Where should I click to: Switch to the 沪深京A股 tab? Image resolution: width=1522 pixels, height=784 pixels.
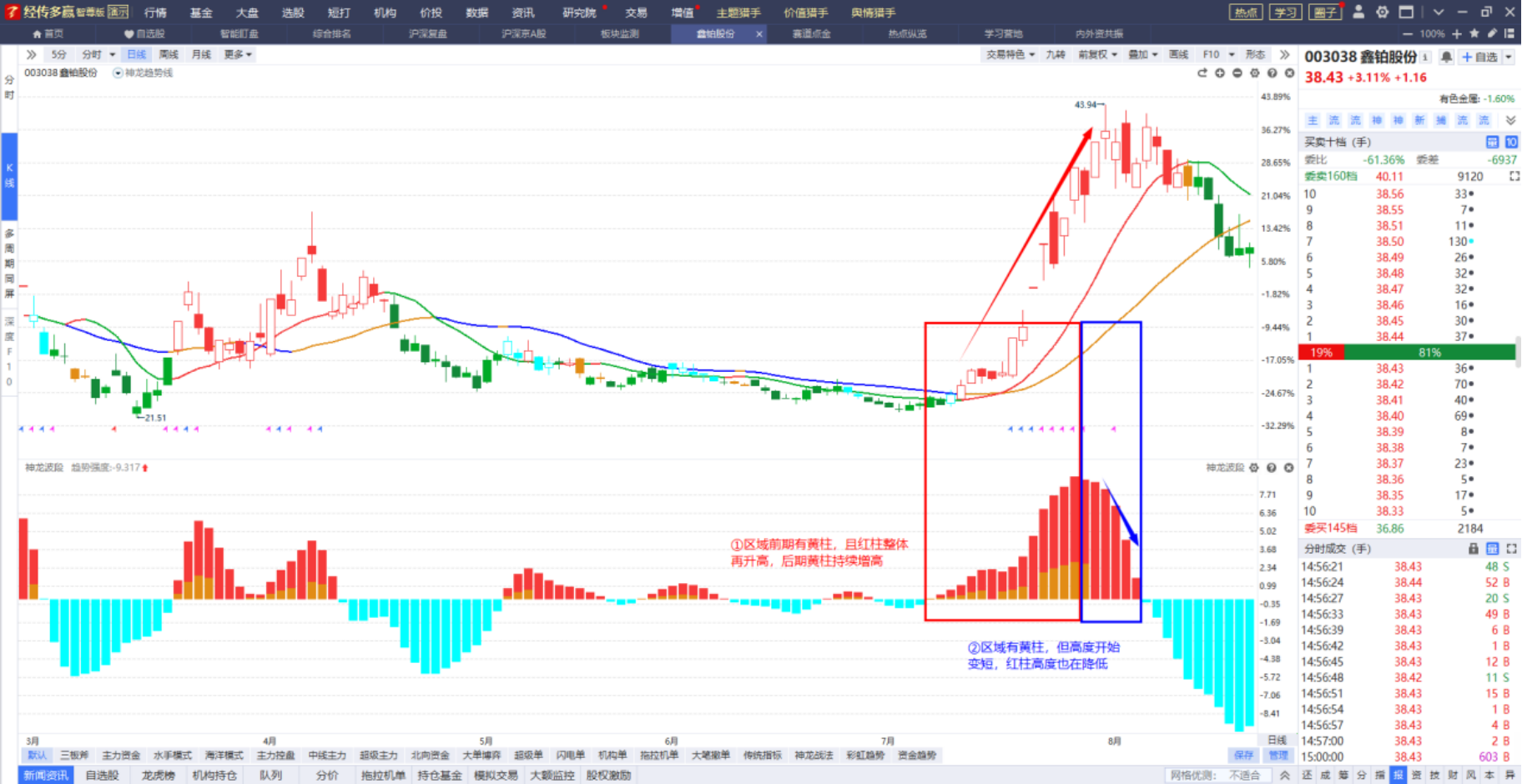(x=524, y=33)
